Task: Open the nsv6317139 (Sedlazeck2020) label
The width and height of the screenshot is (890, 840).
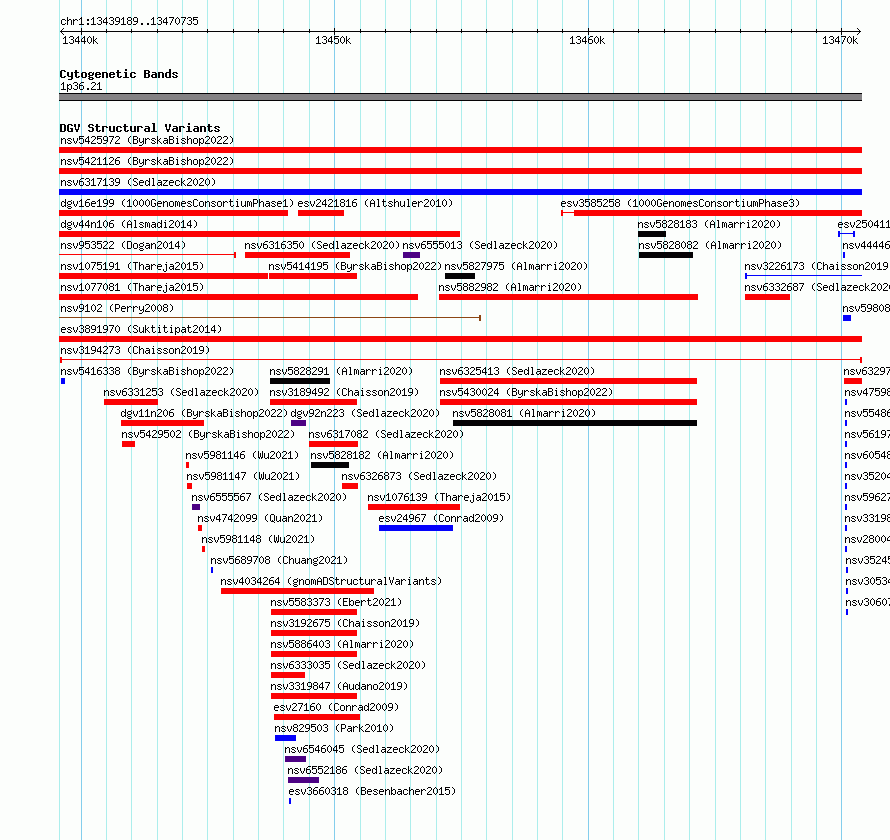Action: pos(138,182)
